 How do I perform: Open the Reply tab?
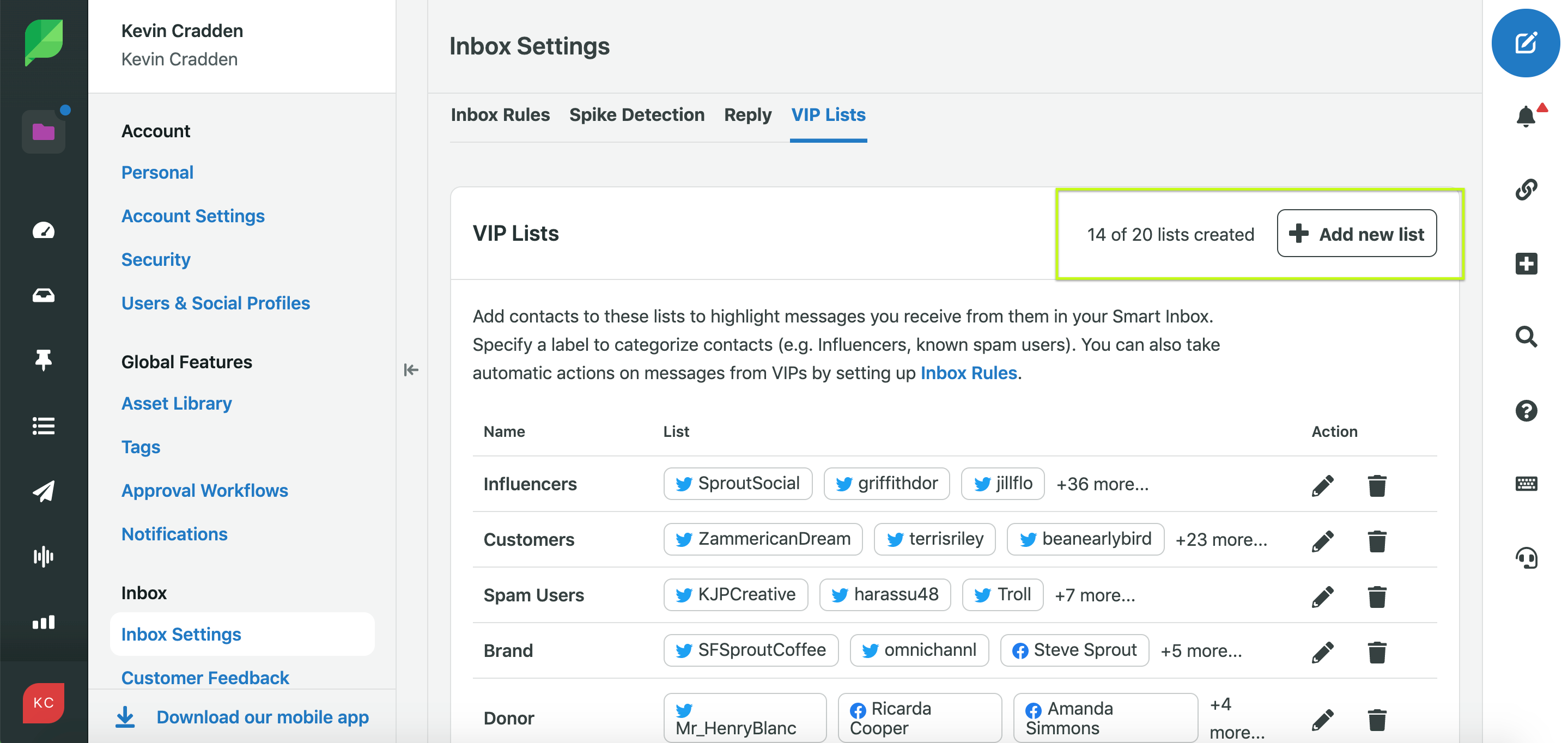pyautogui.click(x=747, y=114)
